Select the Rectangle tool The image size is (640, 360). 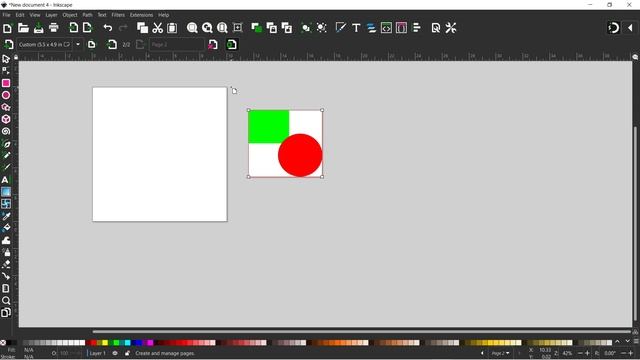point(6,83)
